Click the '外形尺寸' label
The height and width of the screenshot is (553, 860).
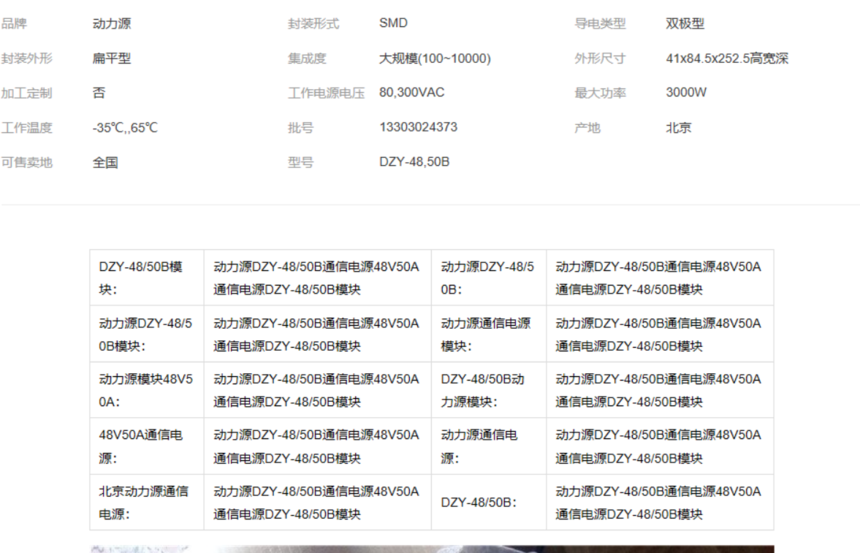pyautogui.click(x=599, y=58)
